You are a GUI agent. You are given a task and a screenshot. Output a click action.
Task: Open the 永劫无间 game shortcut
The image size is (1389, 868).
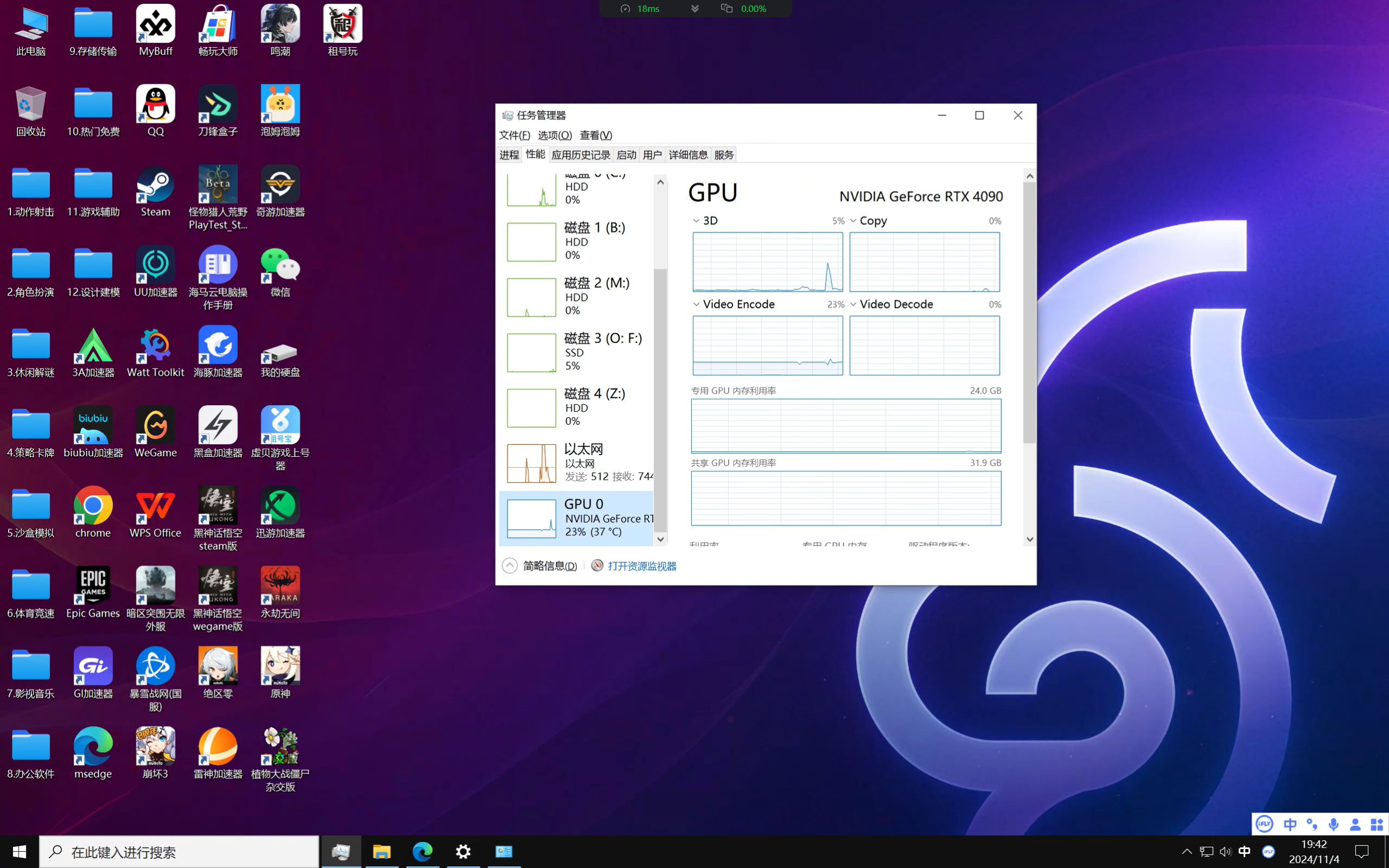(x=280, y=592)
